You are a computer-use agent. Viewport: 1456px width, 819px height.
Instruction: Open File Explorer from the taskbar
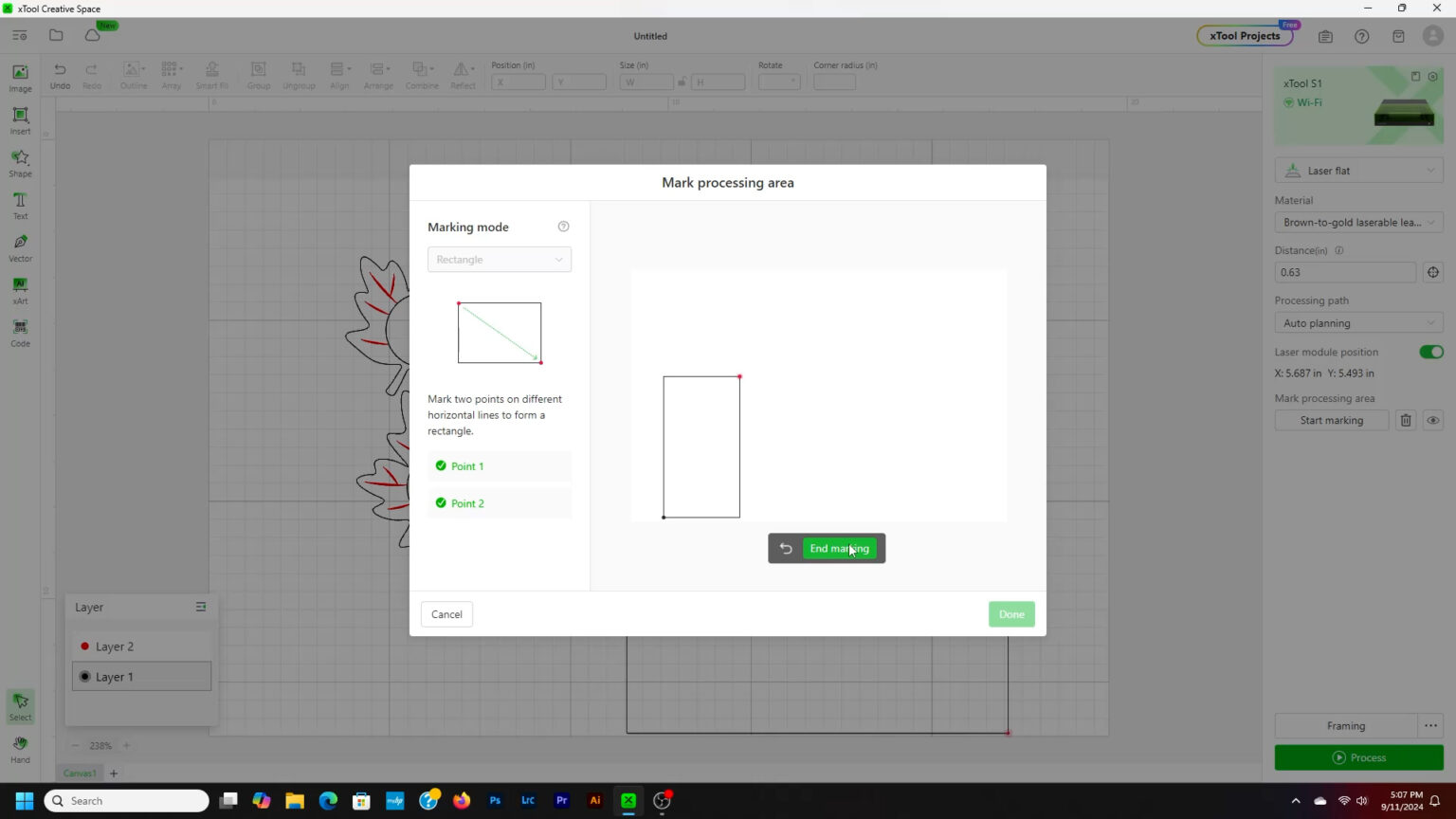(295, 801)
